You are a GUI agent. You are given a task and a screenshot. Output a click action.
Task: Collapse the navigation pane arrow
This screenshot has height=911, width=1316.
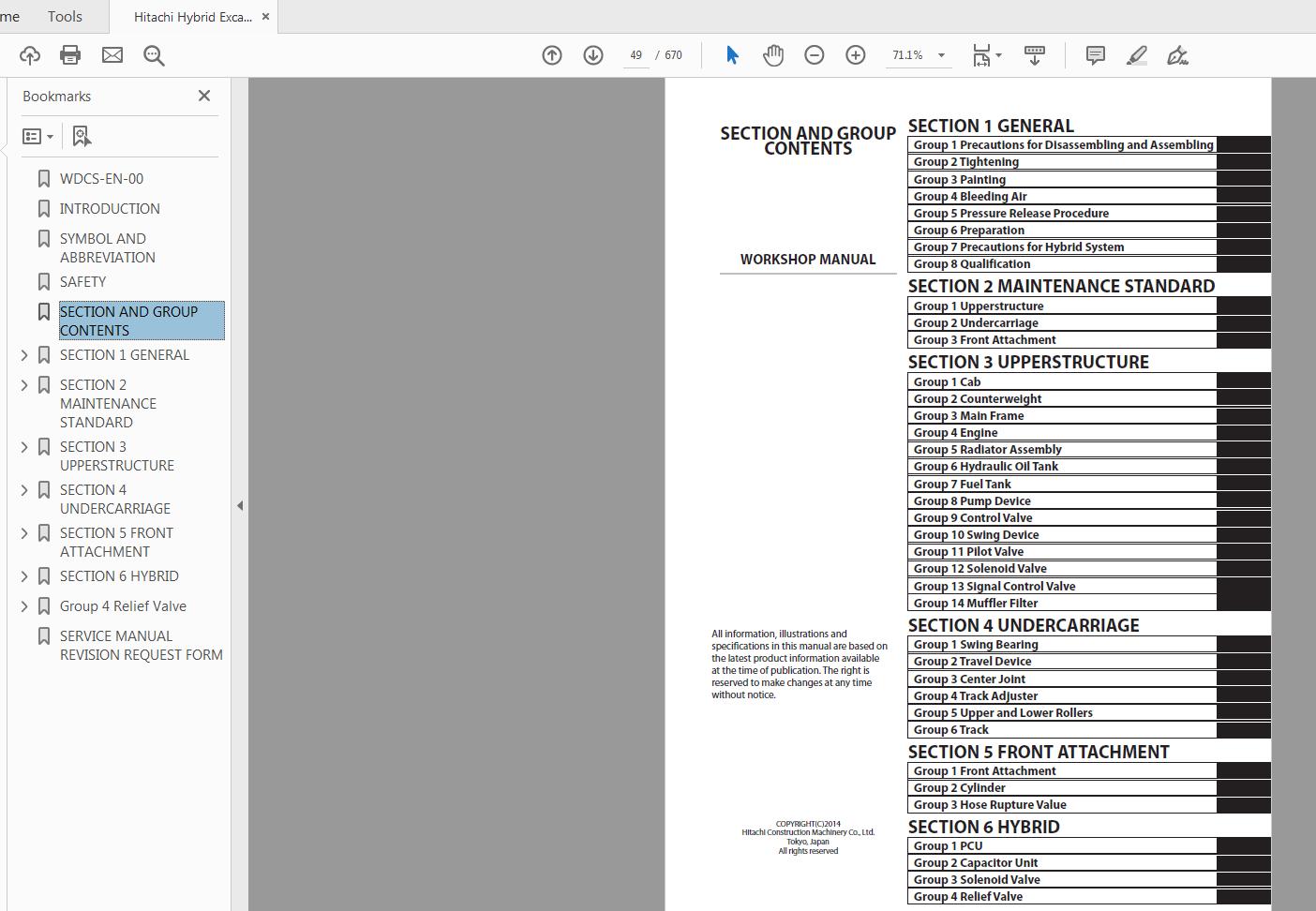coord(240,506)
